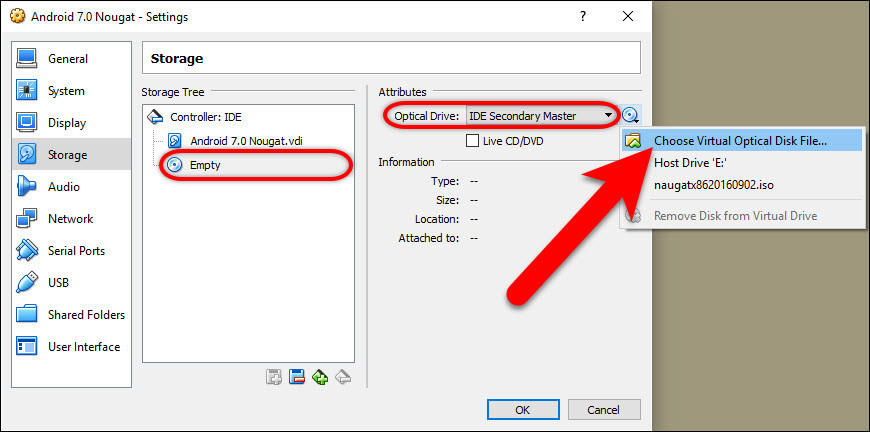Open the Optical Drive IDE Secondary Master dropdown
The image size is (870, 432).
(542, 116)
